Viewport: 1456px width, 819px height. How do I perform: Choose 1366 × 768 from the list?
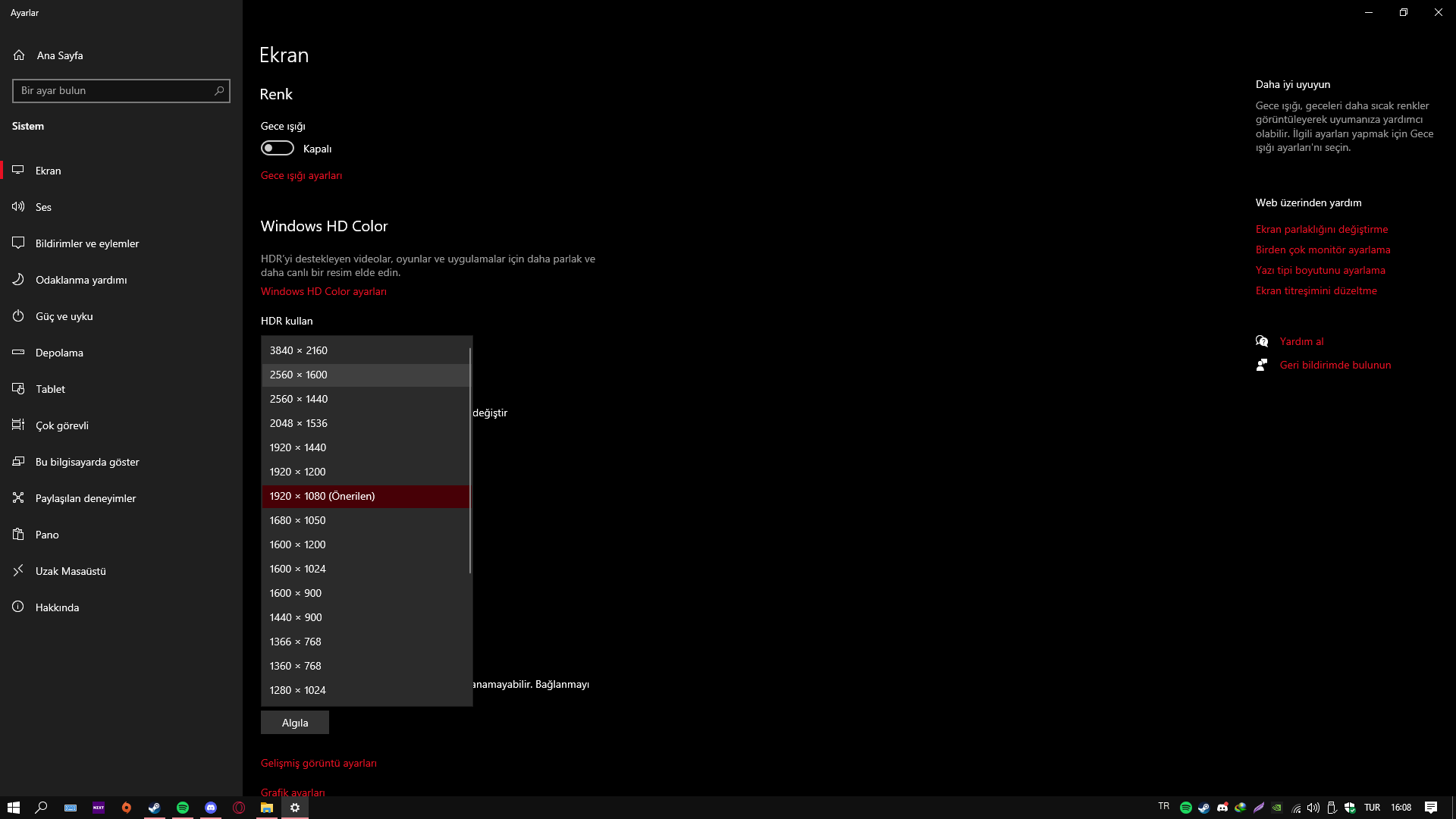366,642
